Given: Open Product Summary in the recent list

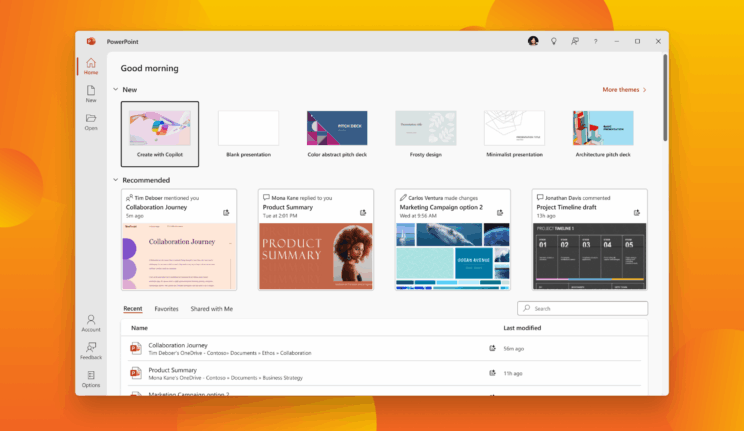Looking at the screenshot, I should pyautogui.click(x=384, y=373).
